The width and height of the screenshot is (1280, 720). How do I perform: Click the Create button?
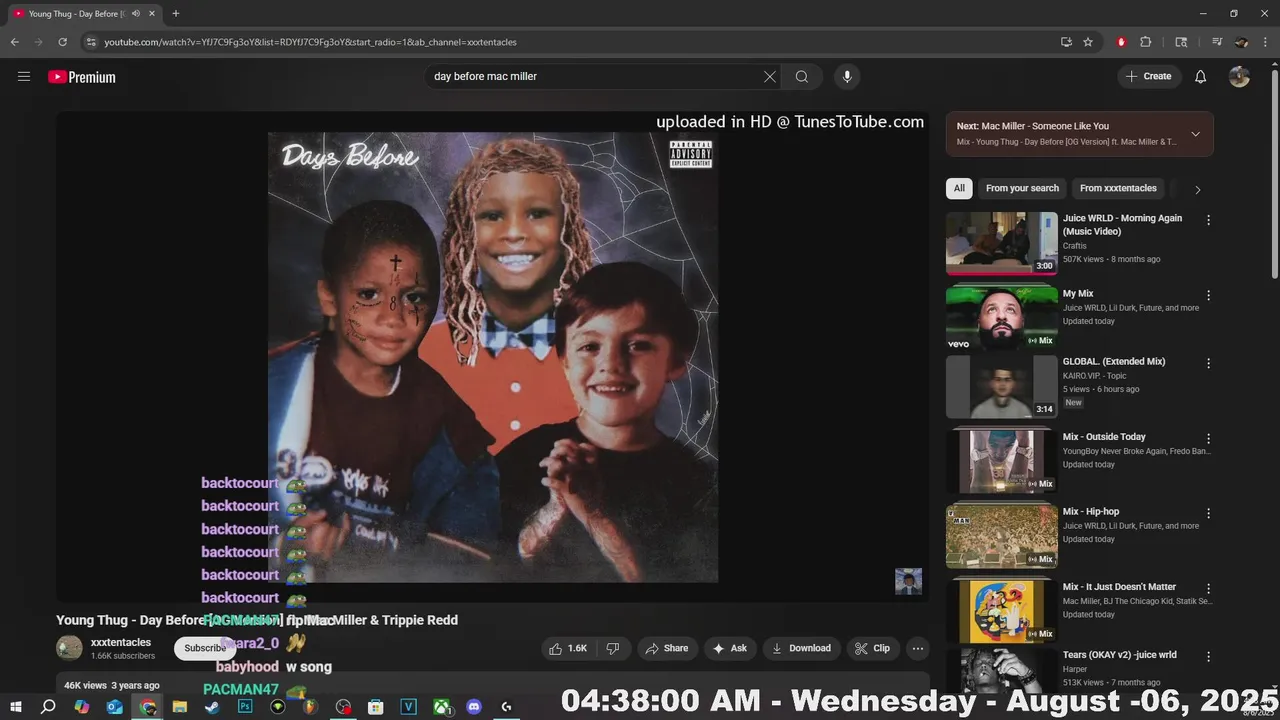click(x=1149, y=77)
